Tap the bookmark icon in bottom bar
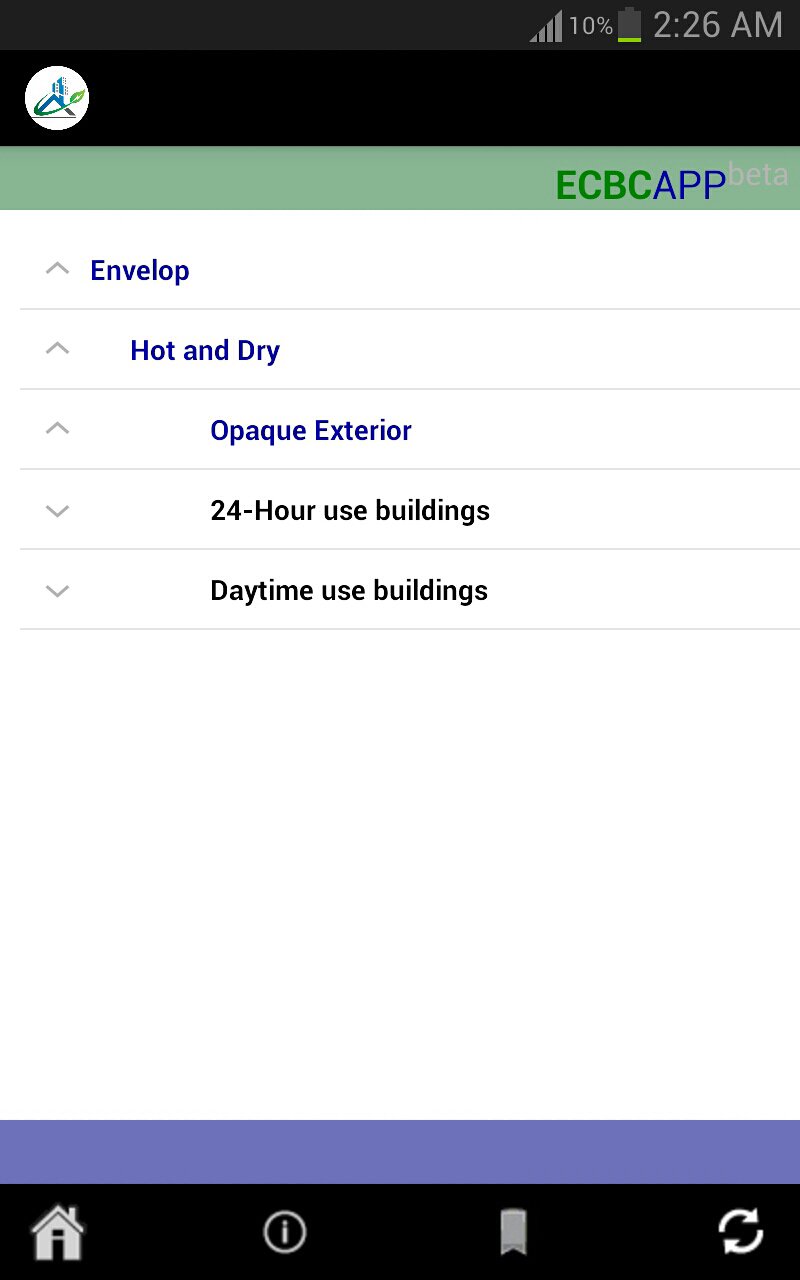 [513, 1232]
